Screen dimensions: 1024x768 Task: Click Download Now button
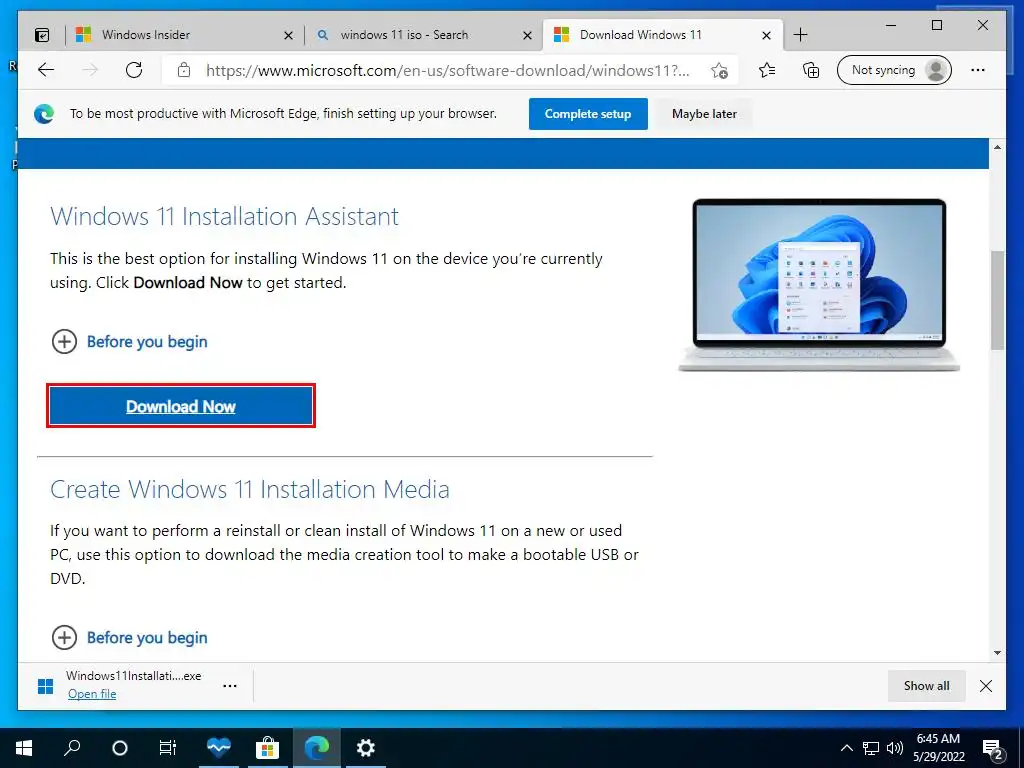pos(181,406)
